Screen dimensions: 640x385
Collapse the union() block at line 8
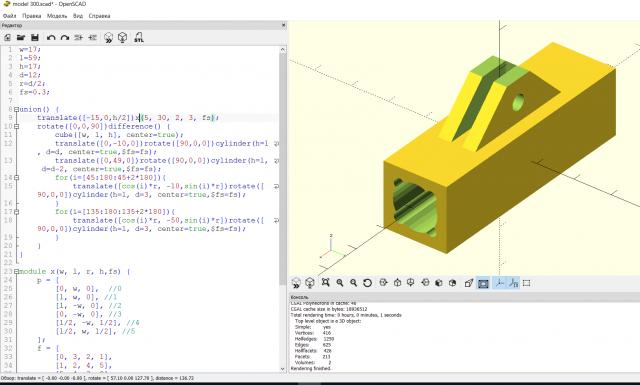click(x=16, y=109)
